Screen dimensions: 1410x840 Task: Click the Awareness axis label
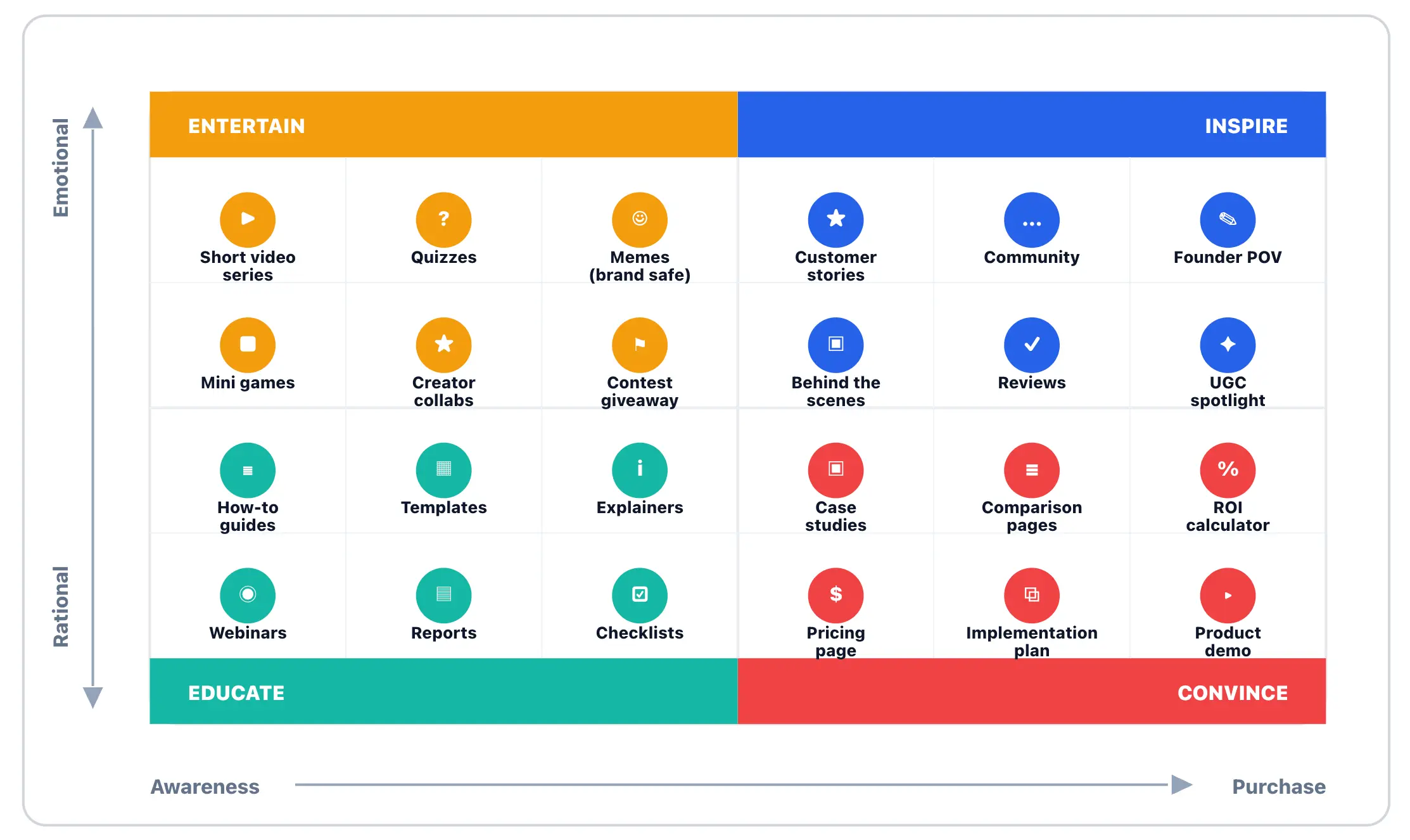click(205, 787)
